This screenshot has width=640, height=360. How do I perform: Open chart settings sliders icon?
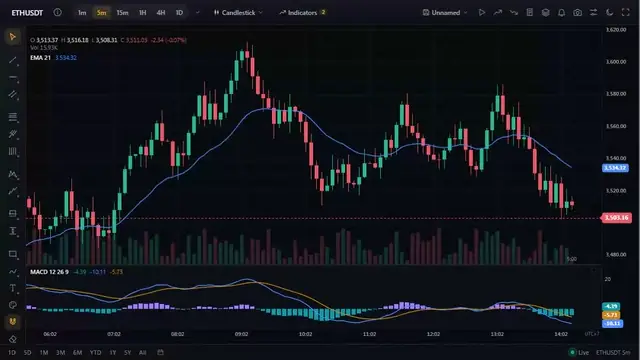(x=593, y=13)
